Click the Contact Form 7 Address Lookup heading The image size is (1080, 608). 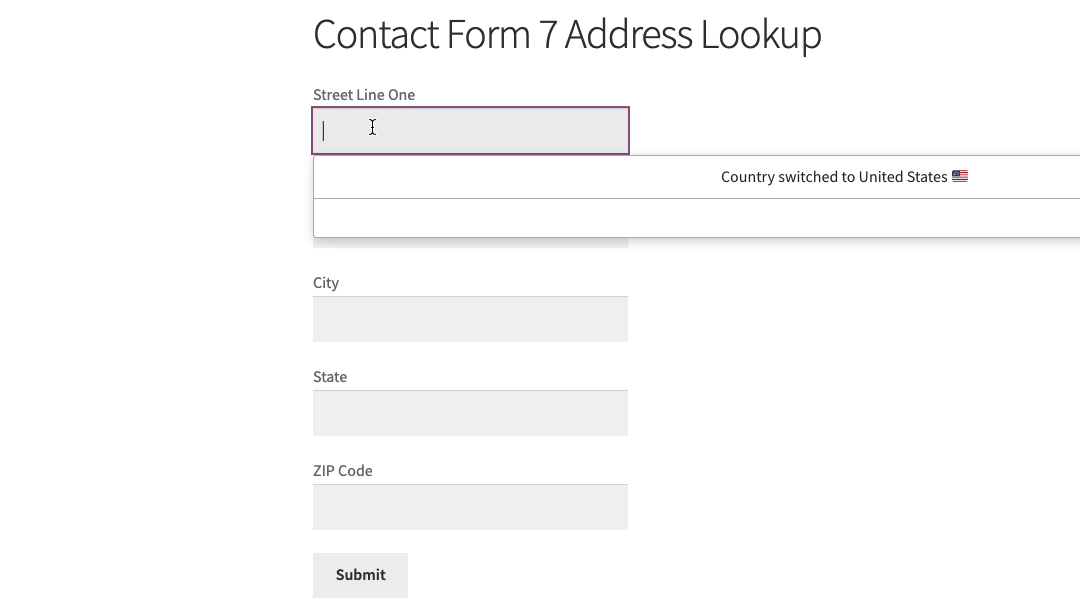point(567,34)
